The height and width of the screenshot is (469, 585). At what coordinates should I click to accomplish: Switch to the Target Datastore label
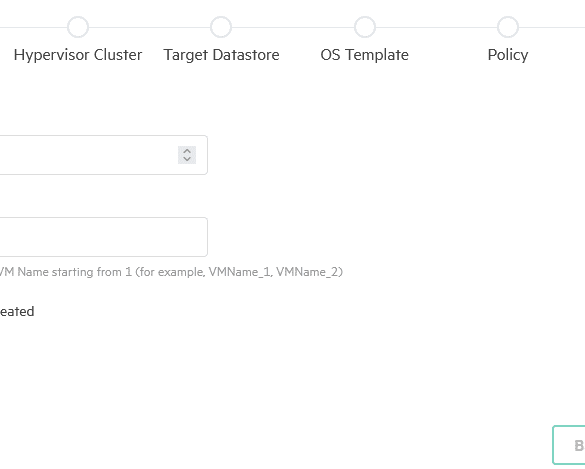click(221, 55)
